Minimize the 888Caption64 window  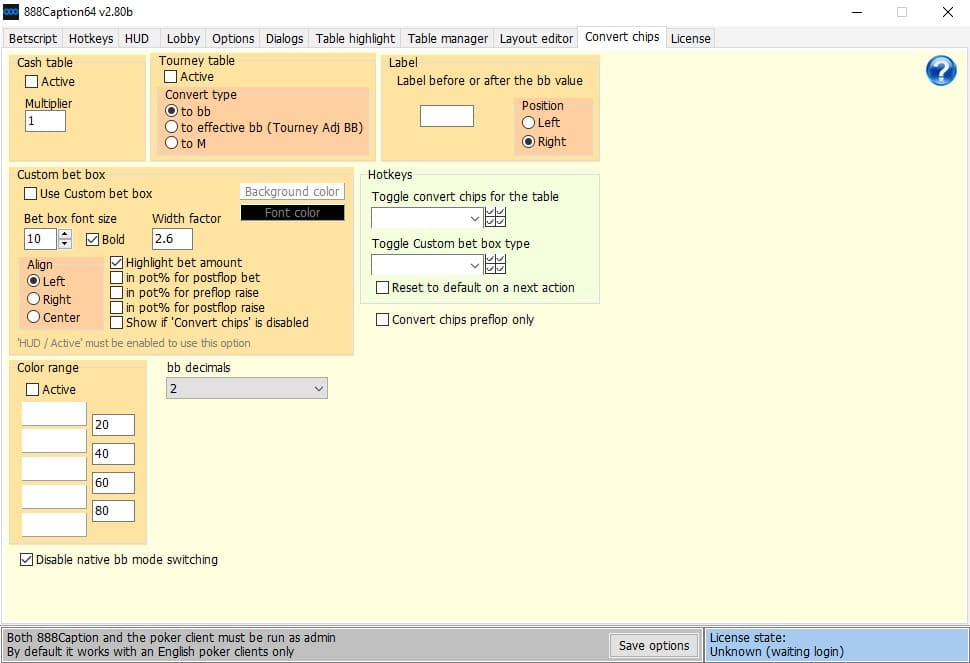click(857, 12)
